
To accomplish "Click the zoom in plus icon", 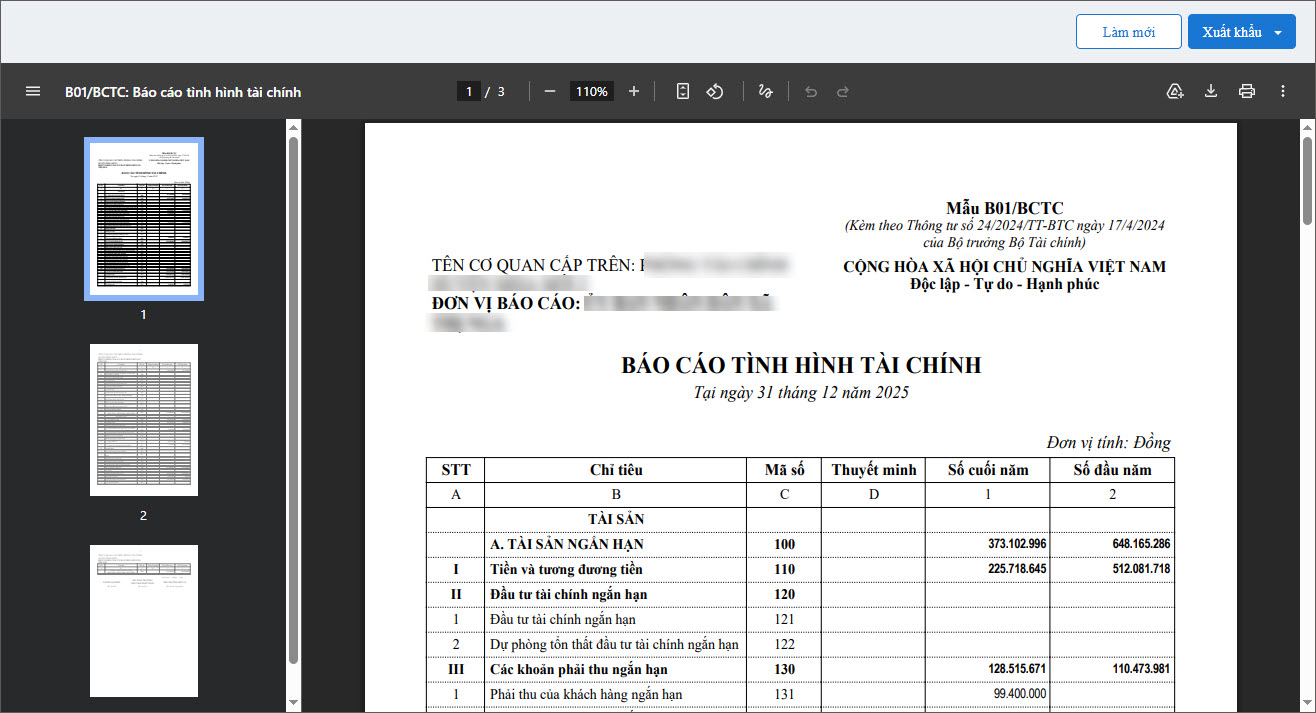I will (x=634, y=91).
